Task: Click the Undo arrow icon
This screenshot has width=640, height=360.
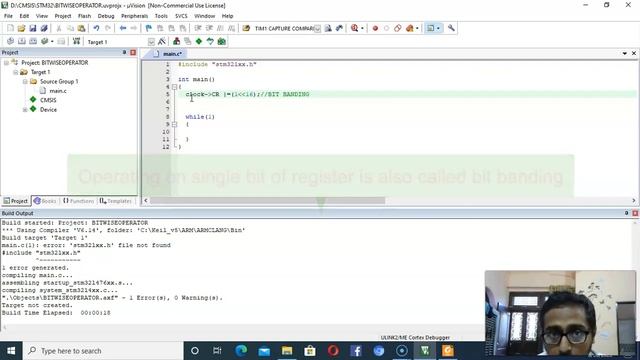Action: pyautogui.click(x=96, y=28)
